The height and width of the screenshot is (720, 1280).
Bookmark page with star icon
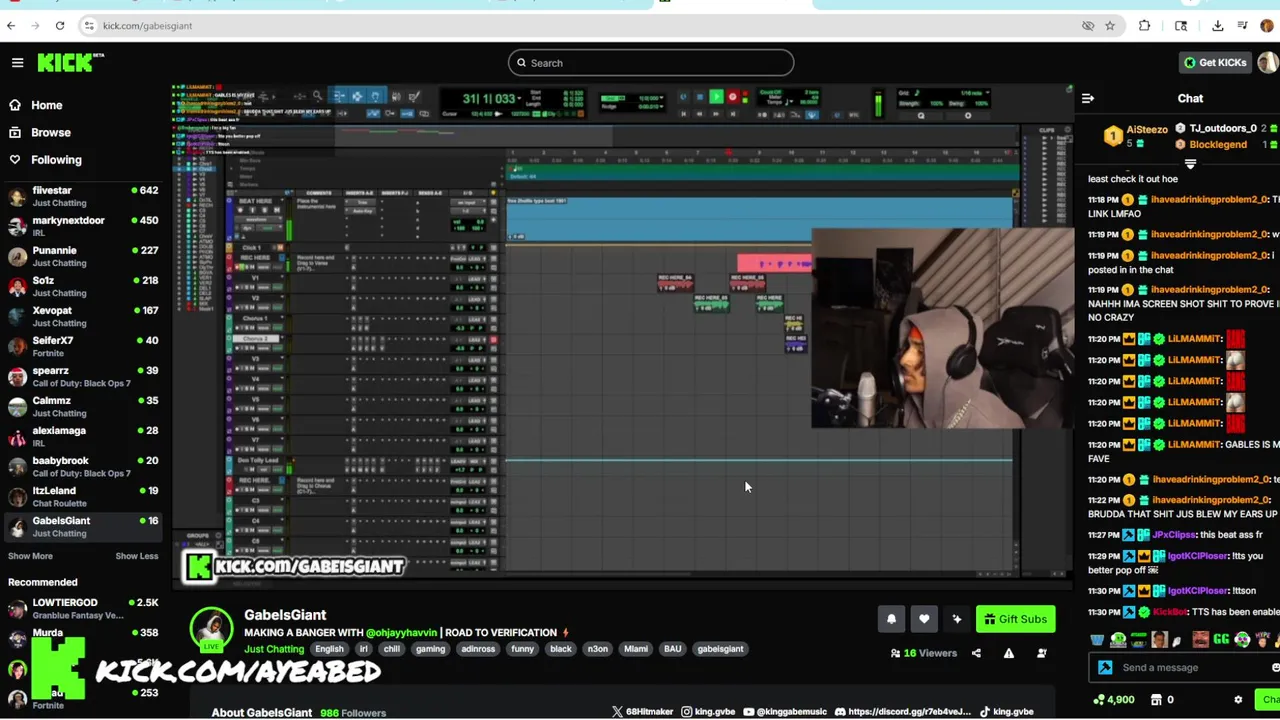click(1110, 26)
